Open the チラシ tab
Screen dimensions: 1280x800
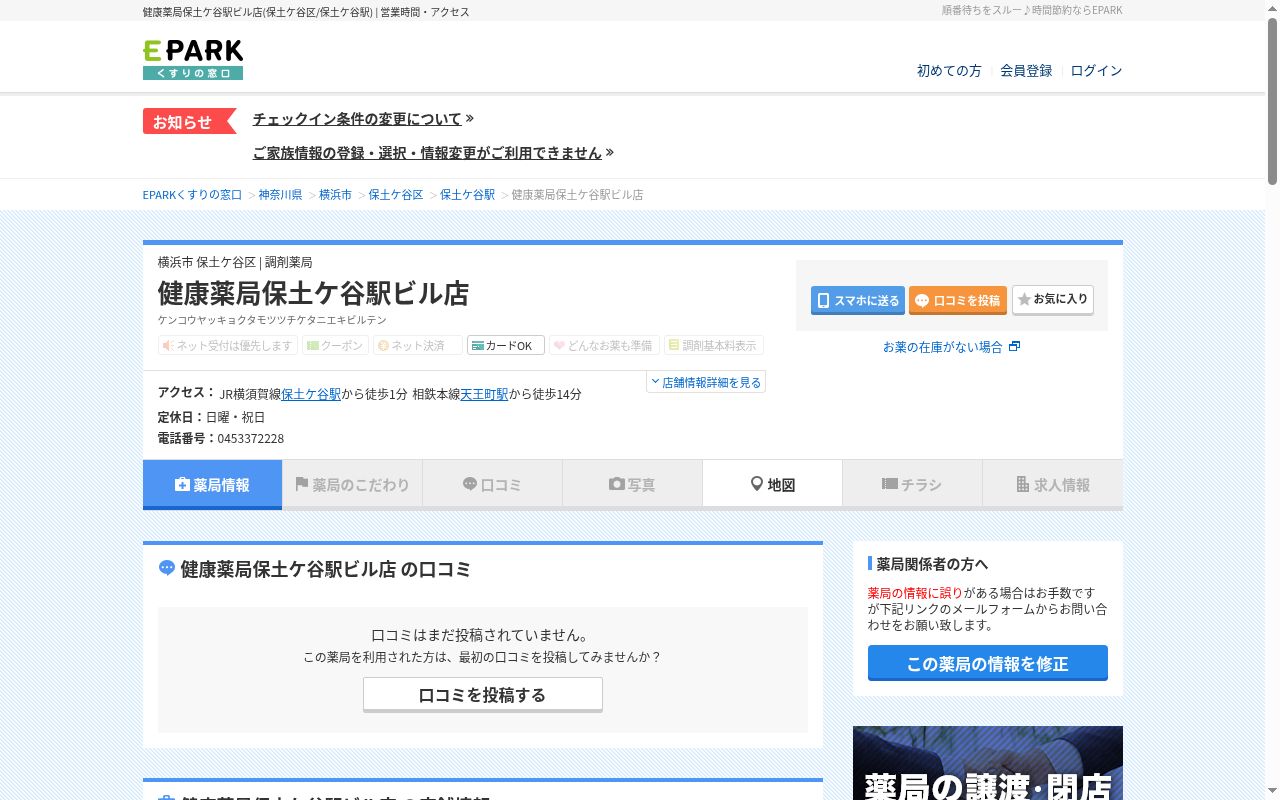[x=912, y=485]
